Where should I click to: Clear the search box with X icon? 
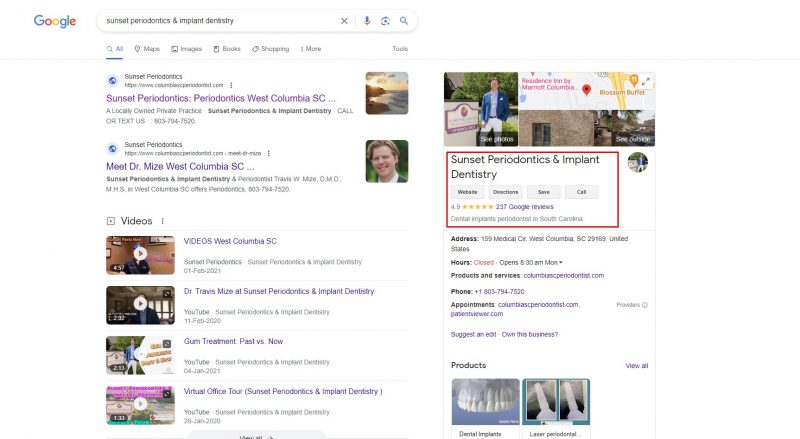pos(344,21)
